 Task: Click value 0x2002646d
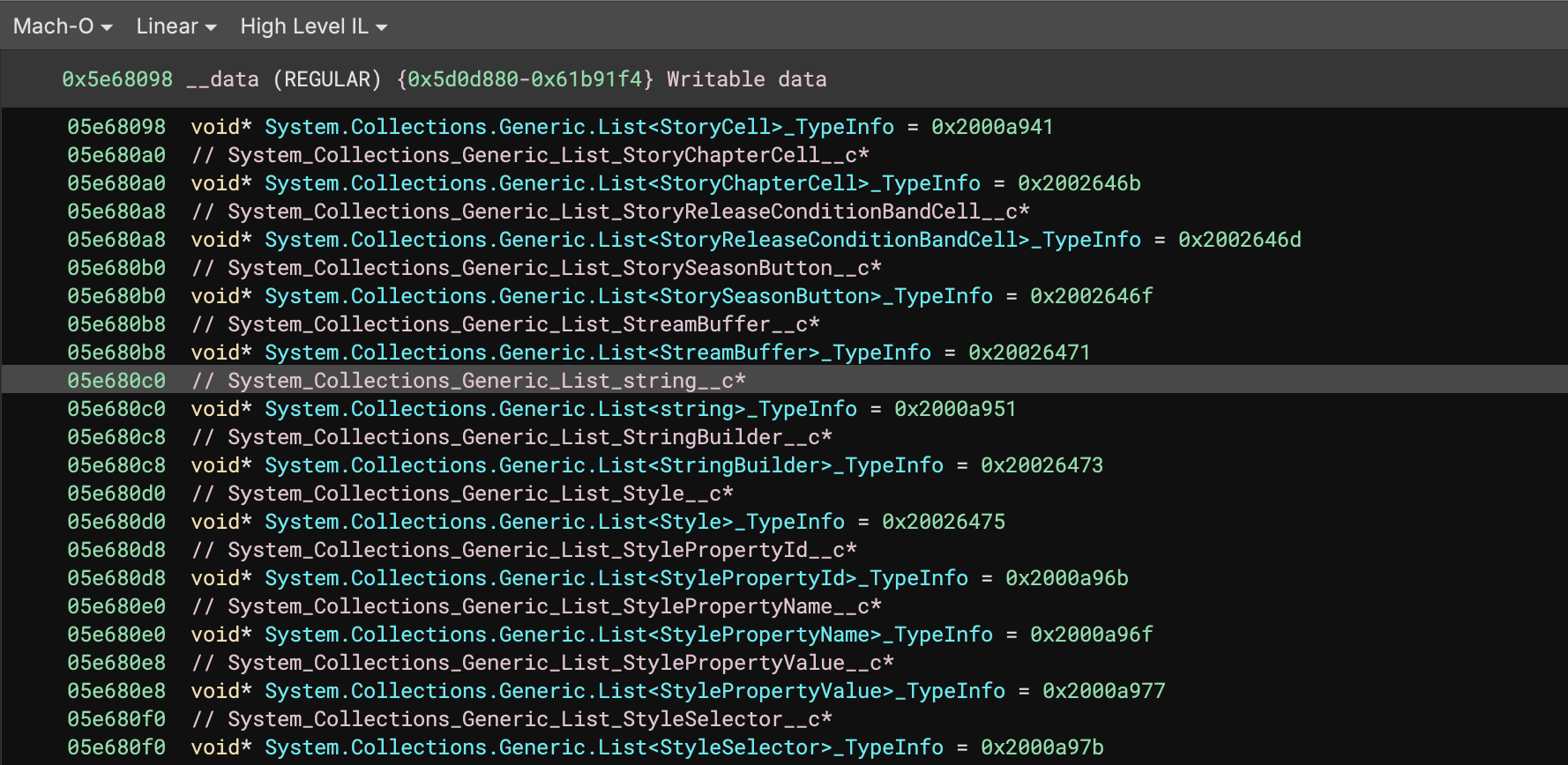pyautogui.click(x=1239, y=240)
